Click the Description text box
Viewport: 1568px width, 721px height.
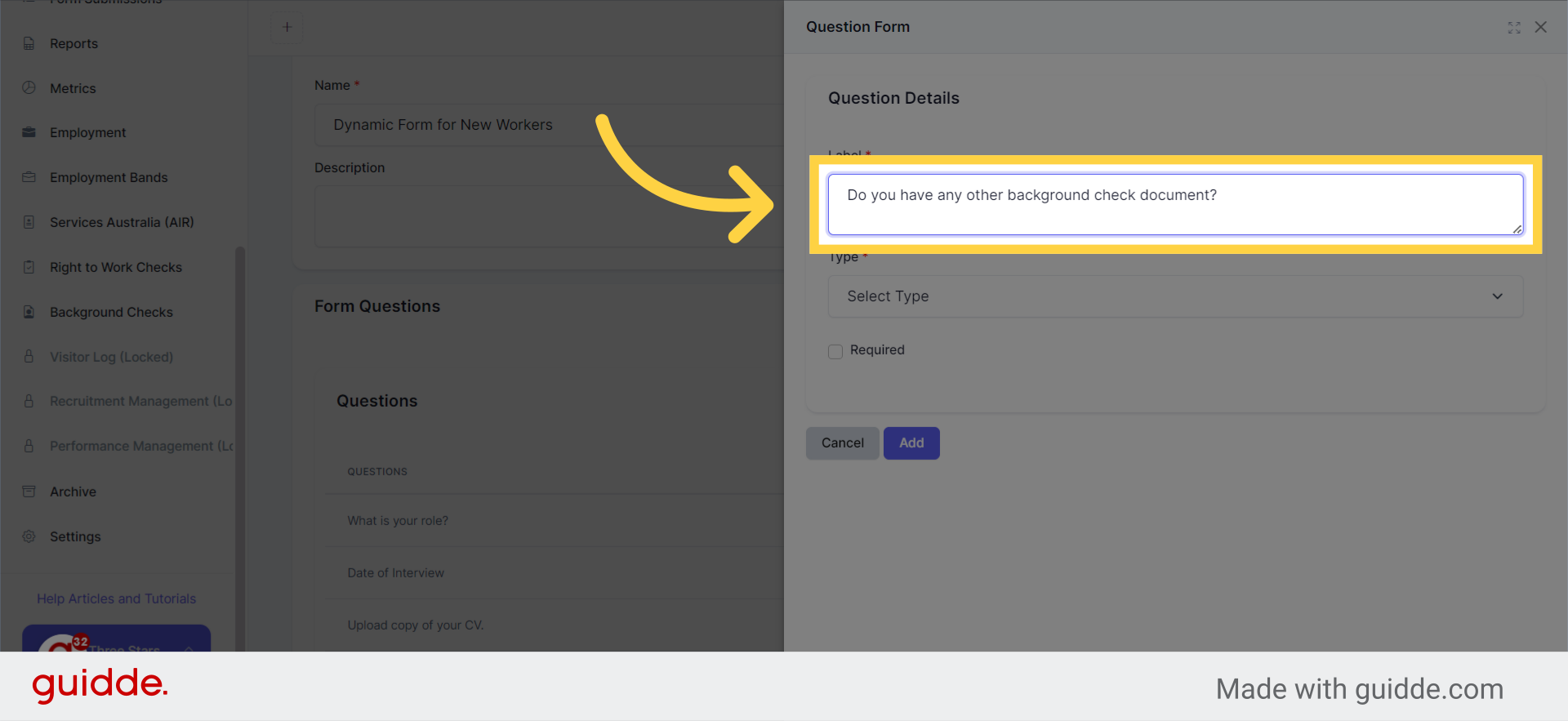(x=549, y=216)
